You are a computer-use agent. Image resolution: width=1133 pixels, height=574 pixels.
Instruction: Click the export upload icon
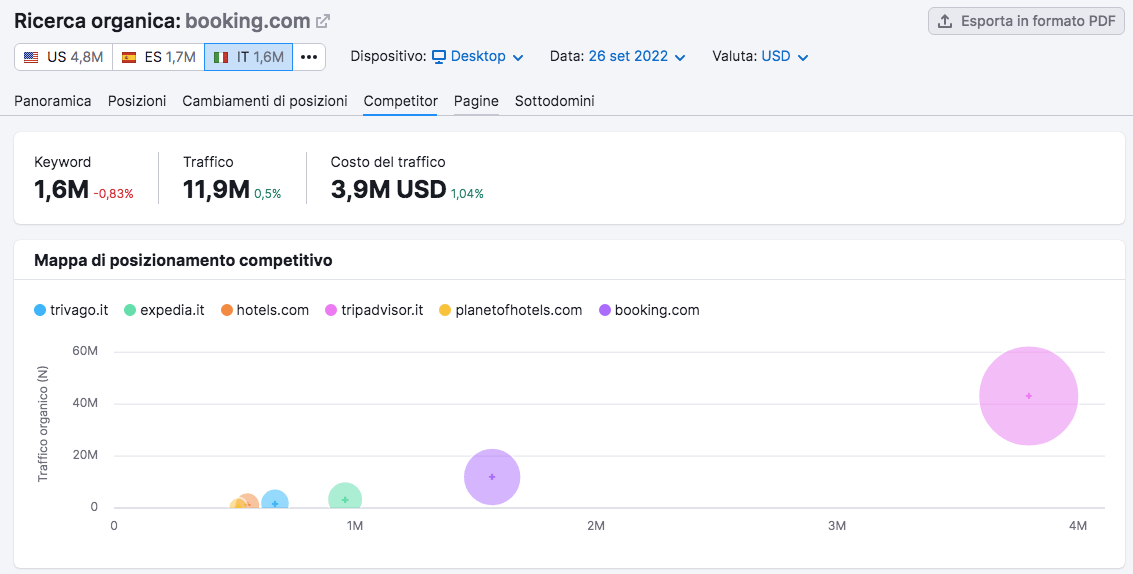click(945, 21)
